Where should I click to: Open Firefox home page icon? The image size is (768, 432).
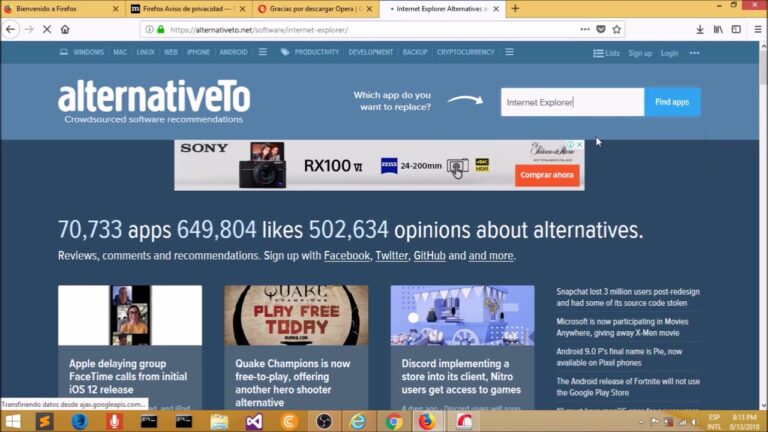pos(65,29)
